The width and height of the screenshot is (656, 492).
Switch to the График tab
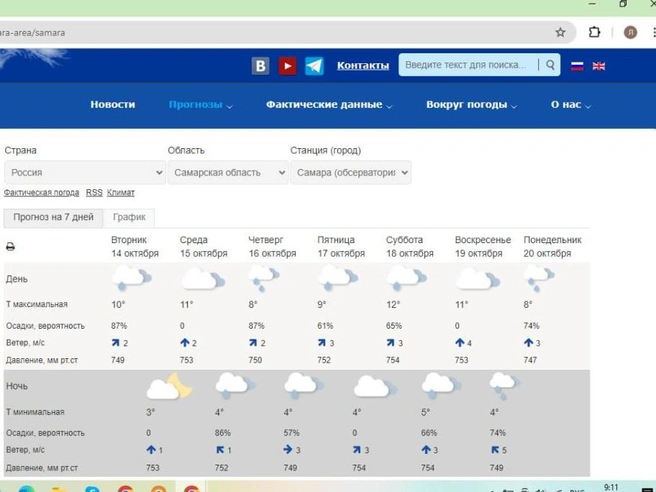tap(129, 218)
